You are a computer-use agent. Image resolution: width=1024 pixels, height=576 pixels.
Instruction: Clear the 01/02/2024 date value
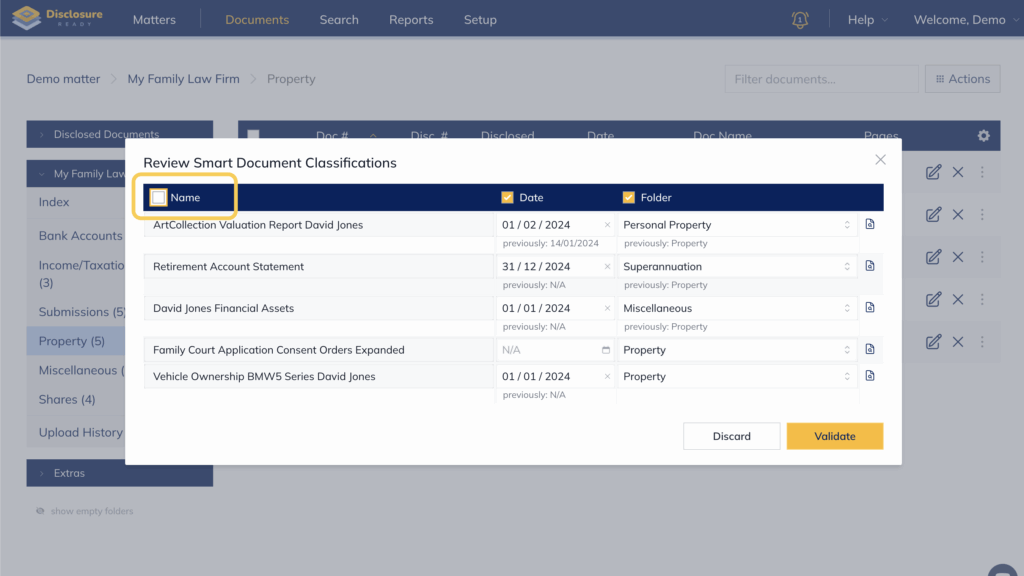[607, 225]
